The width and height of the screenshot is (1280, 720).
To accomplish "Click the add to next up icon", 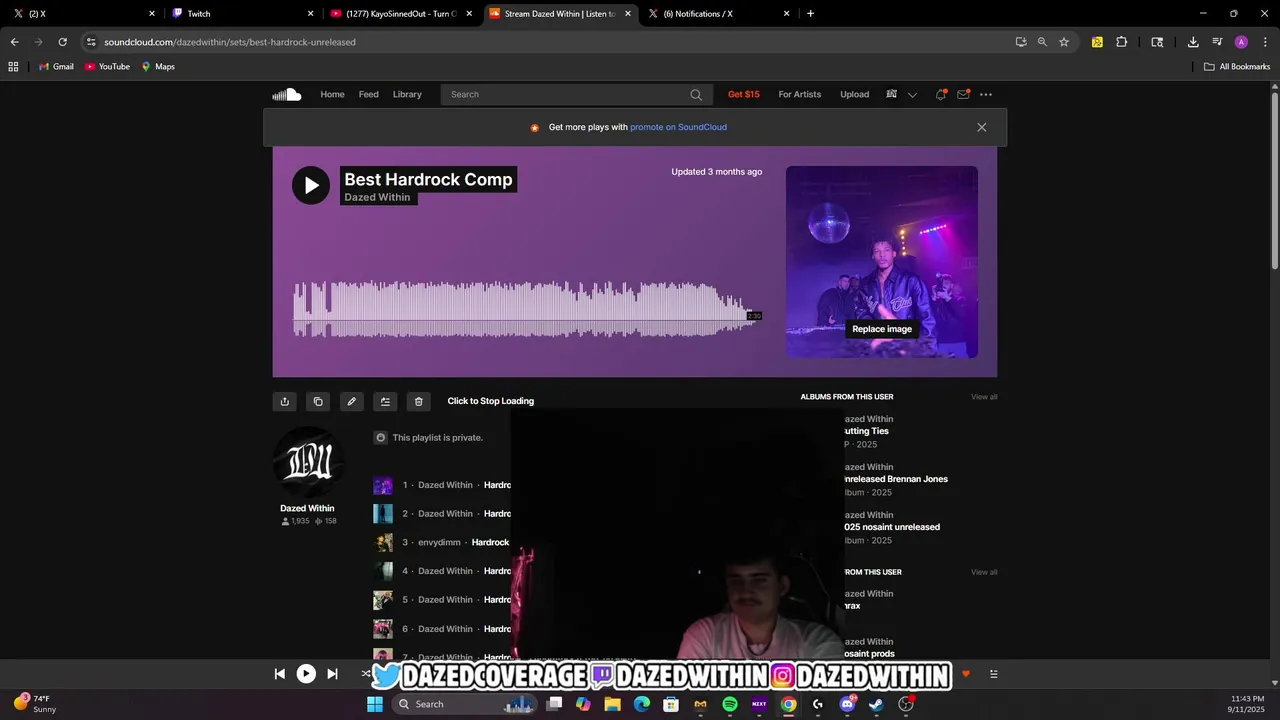I will (x=385, y=401).
